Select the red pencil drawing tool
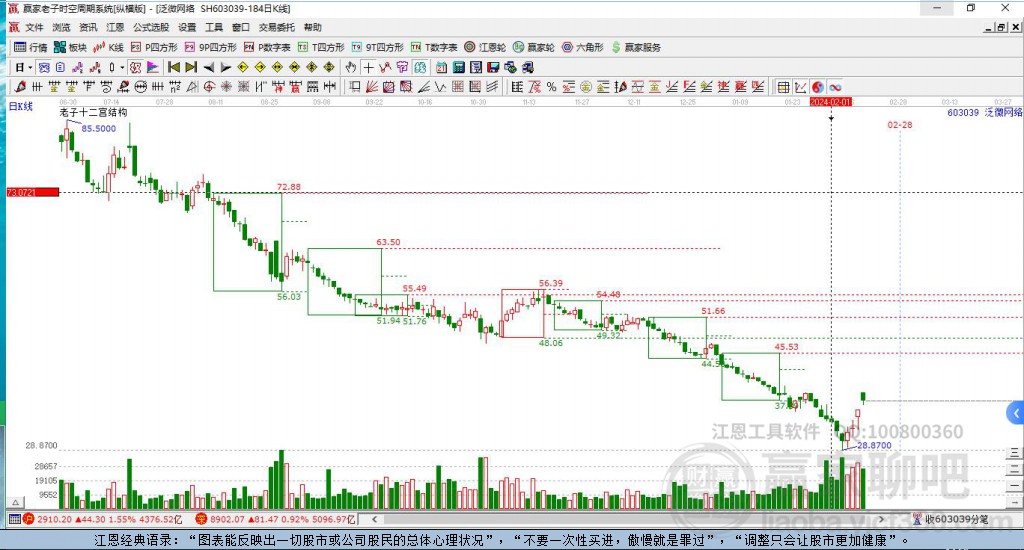 point(20,86)
